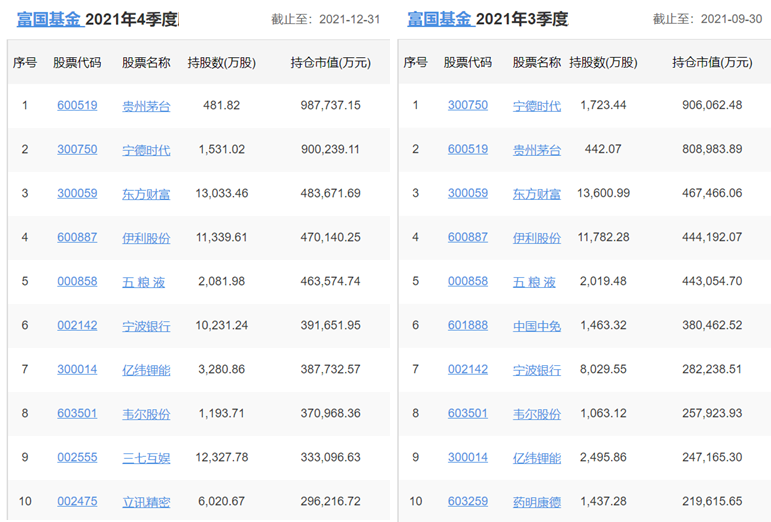Select the market value 387,732.57
Viewport: 771px width, 522px height.
(x=330, y=369)
